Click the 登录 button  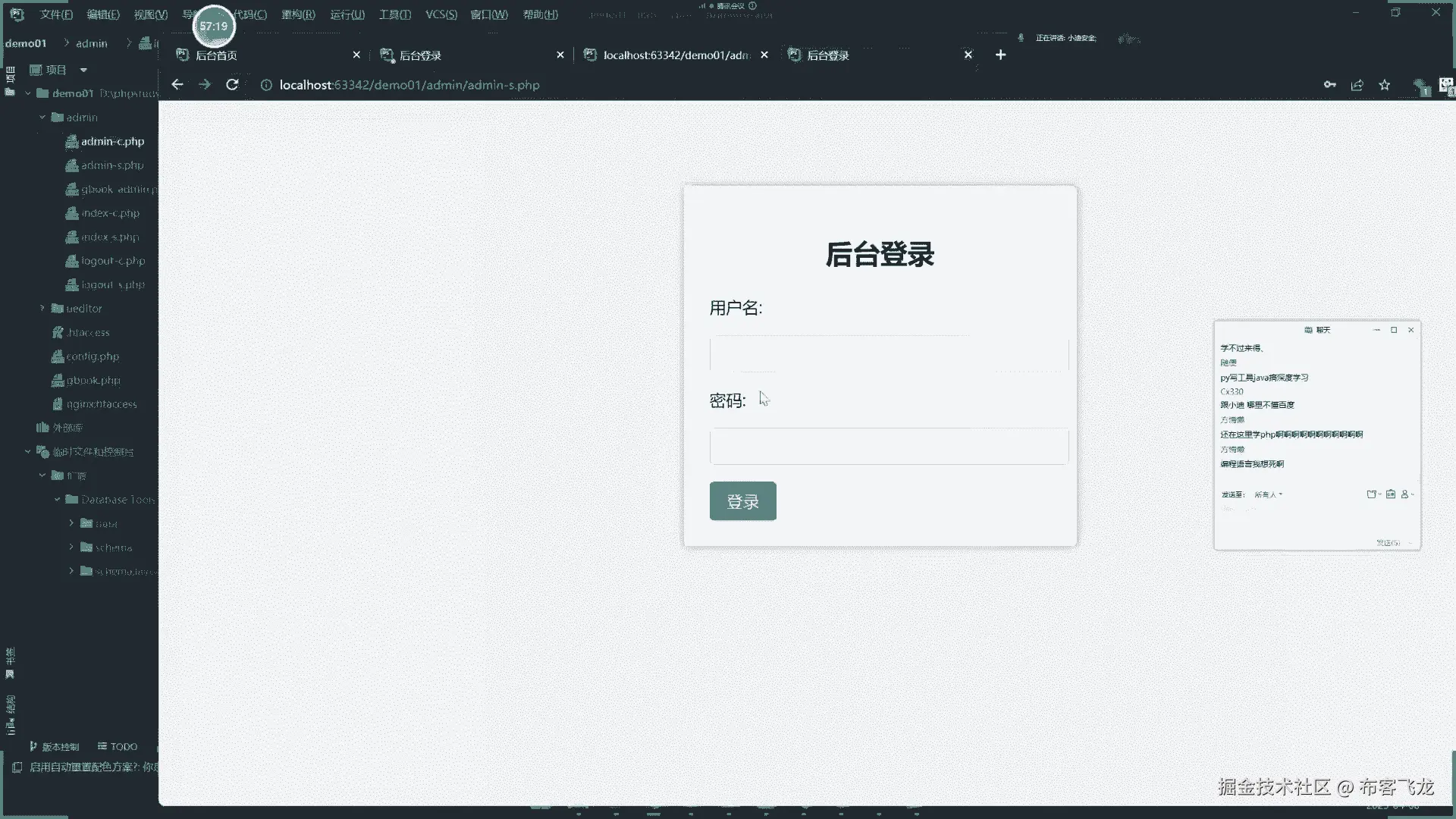coord(742,501)
